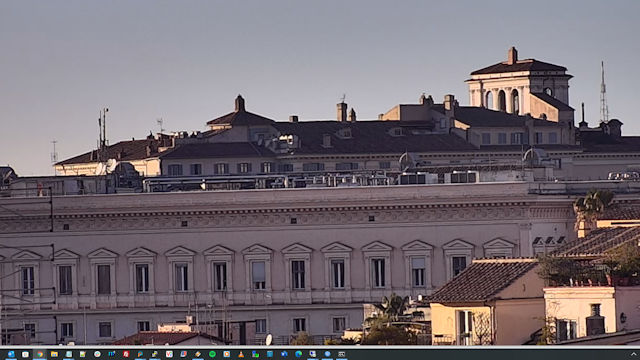Open the notepad icon with green pencil

[83, 354]
